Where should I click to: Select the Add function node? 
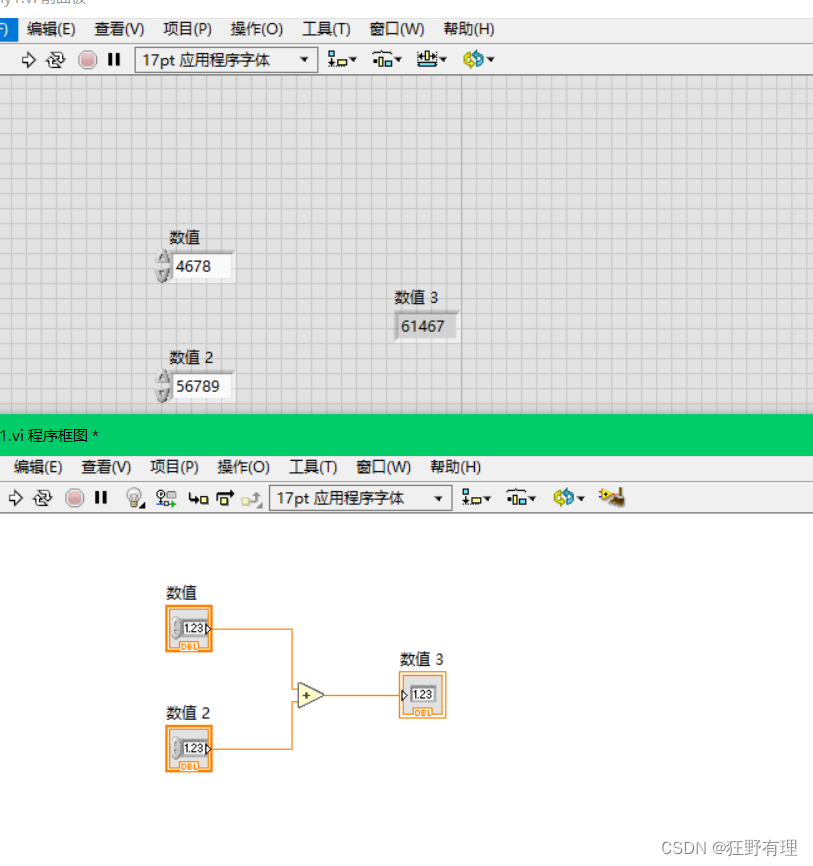click(x=310, y=695)
